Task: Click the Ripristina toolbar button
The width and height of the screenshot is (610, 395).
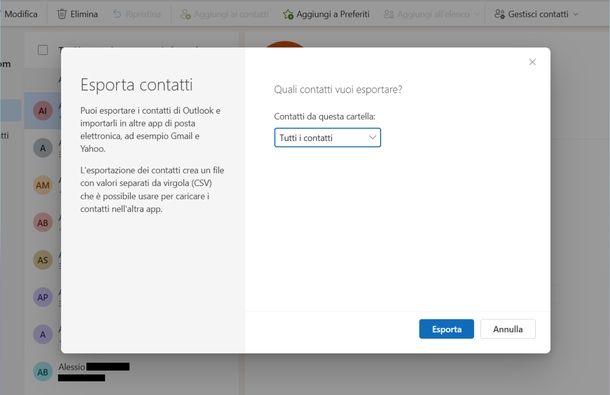Action: click(137, 14)
